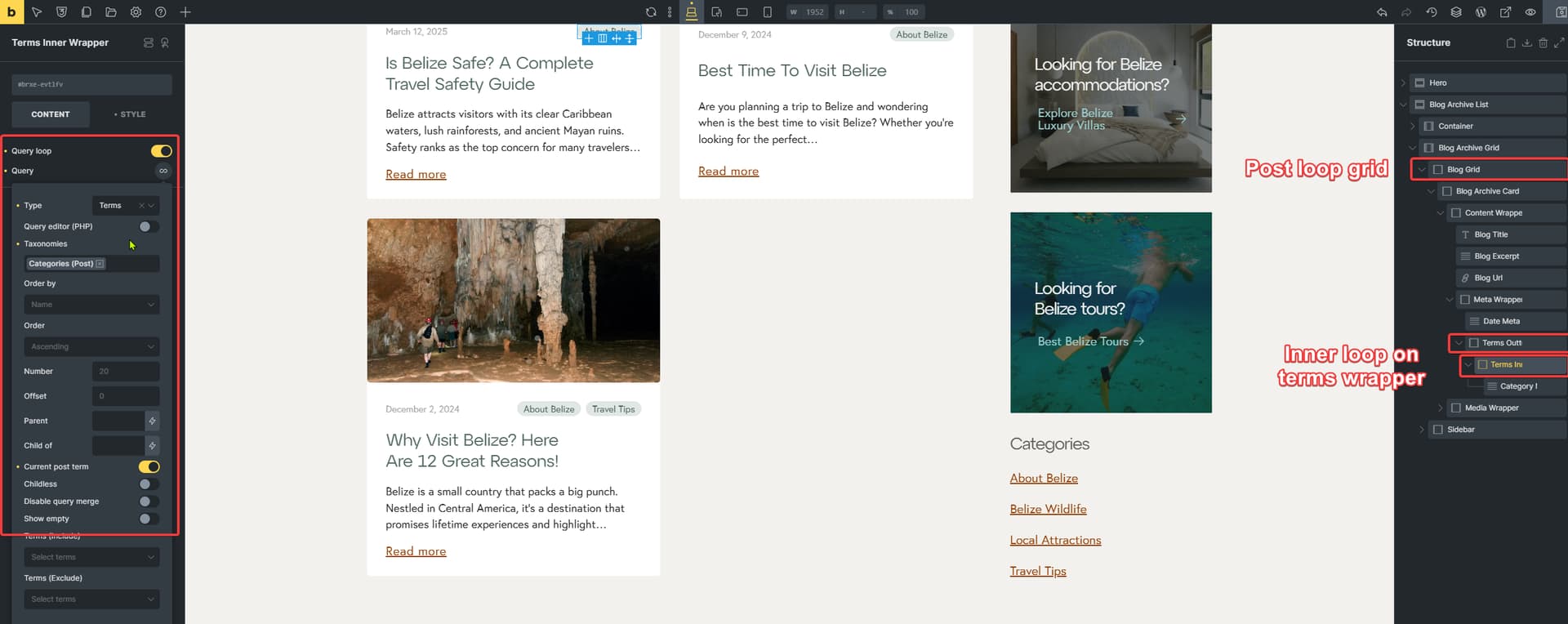Select the mobile portrait breakpoint icon

click(x=767, y=12)
